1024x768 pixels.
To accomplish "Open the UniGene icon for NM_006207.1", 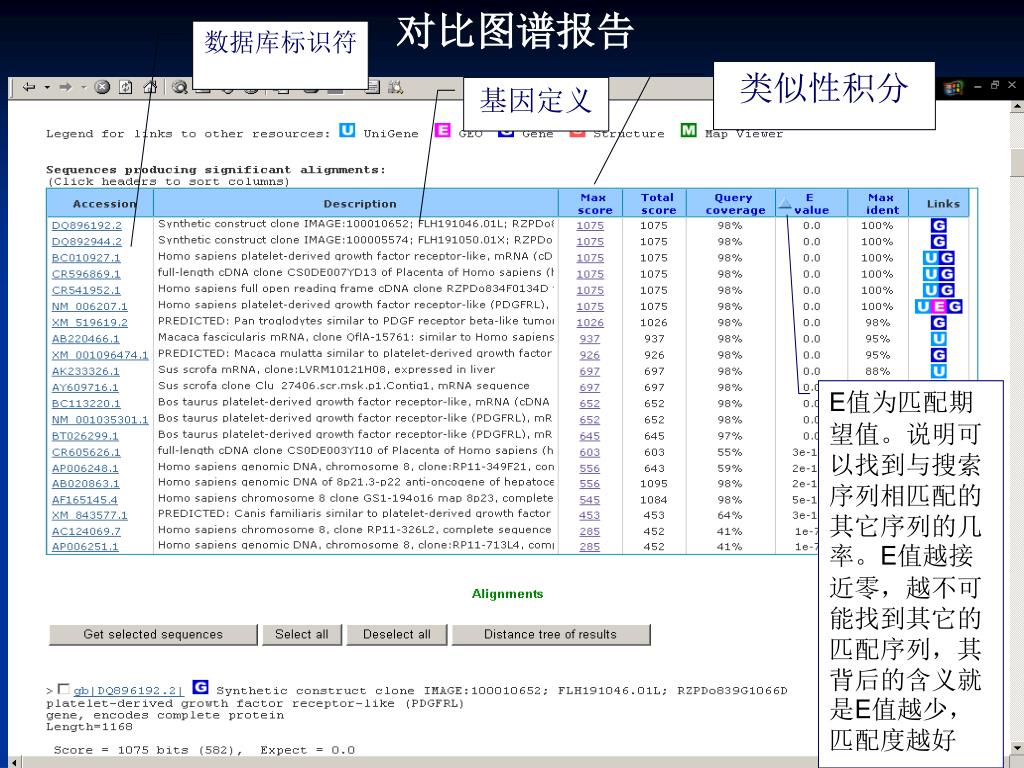I will pyautogui.click(x=923, y=306).
